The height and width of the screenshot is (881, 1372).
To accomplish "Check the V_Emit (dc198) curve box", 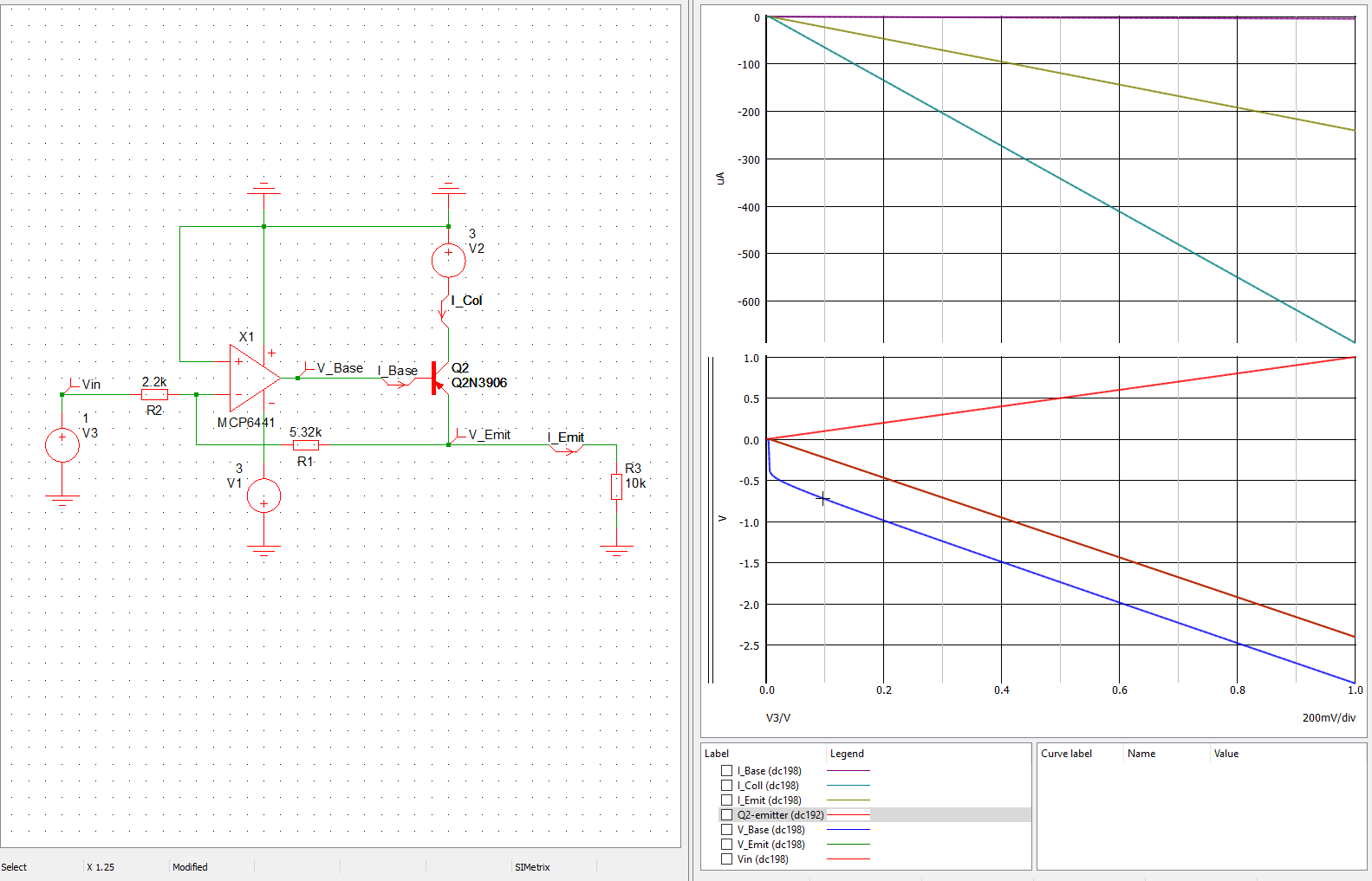I will point(727,845).
